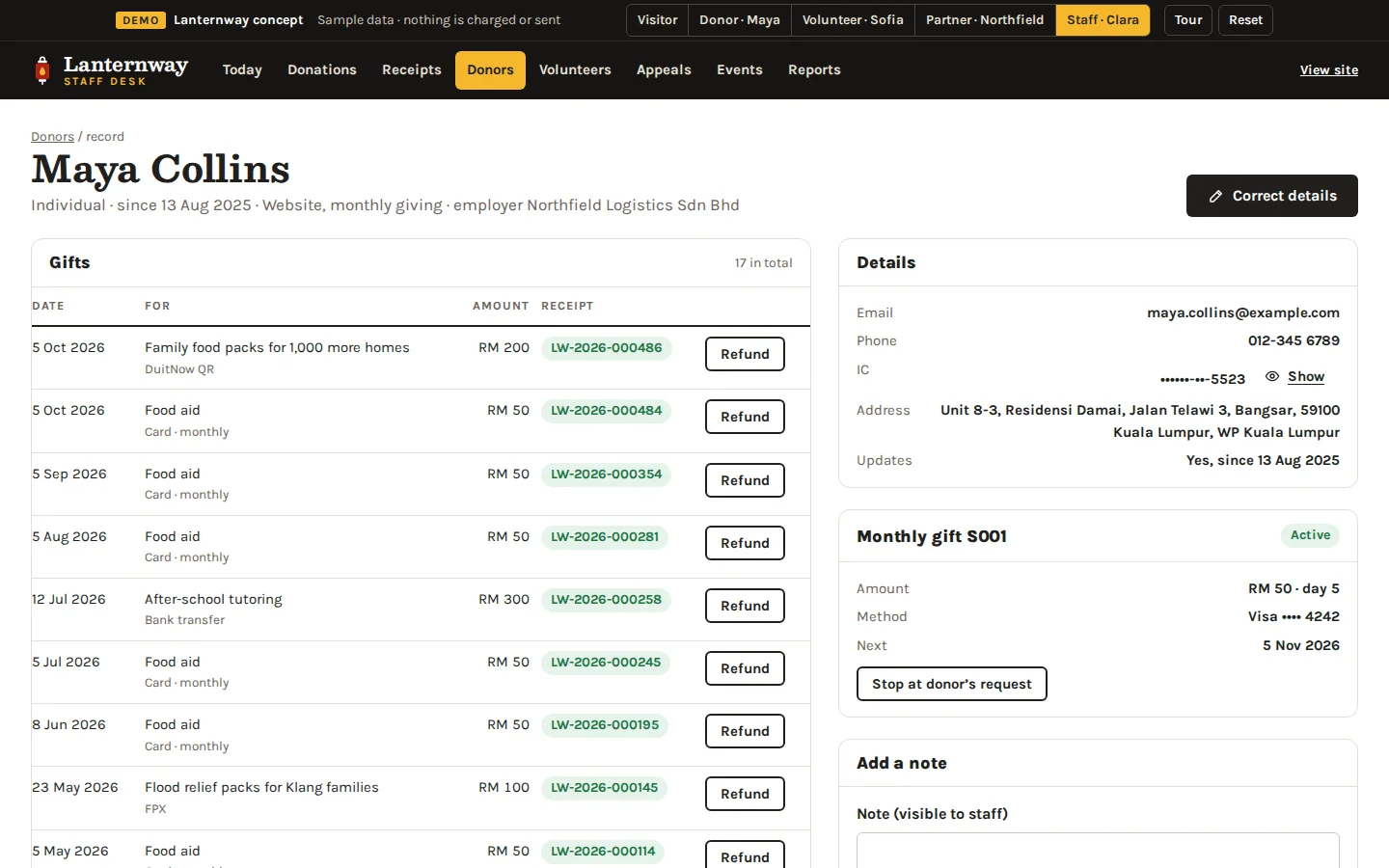Image resolution: width=1389 pixels, height=868 pixels.
Task: Go to the Receipts section
Action: tap(412, 70)
